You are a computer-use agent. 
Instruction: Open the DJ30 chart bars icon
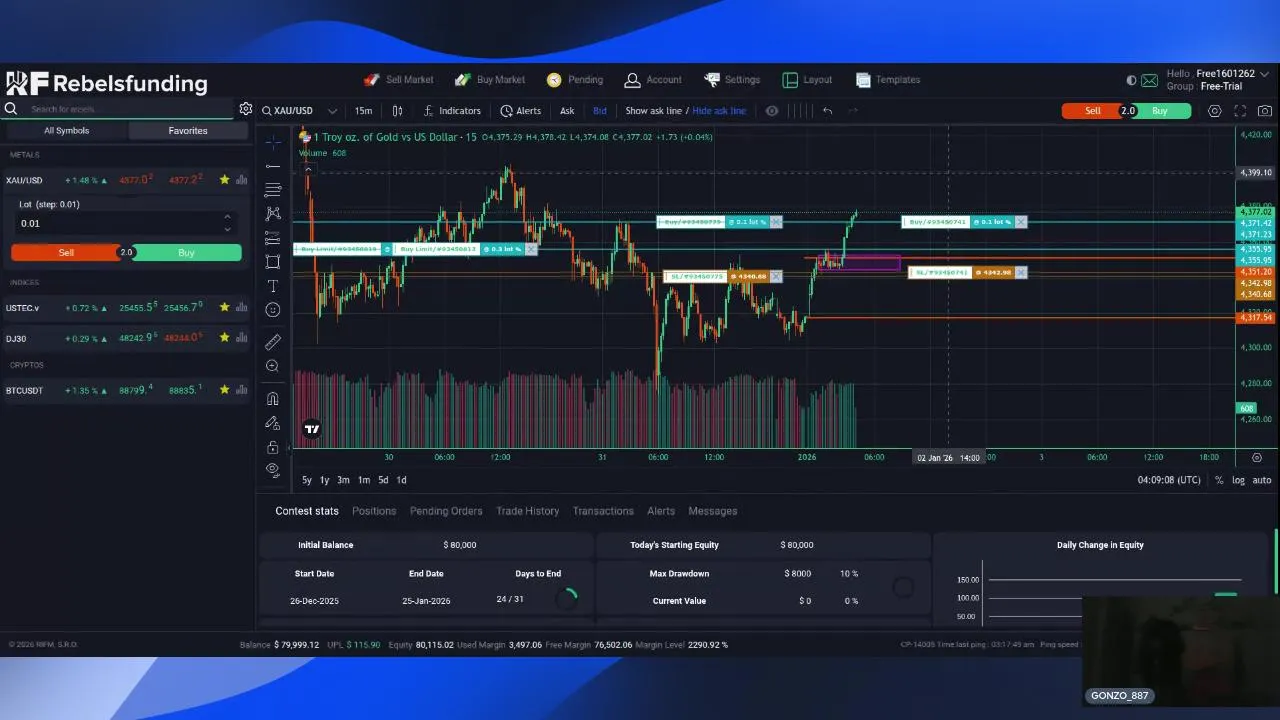(242, 338)
